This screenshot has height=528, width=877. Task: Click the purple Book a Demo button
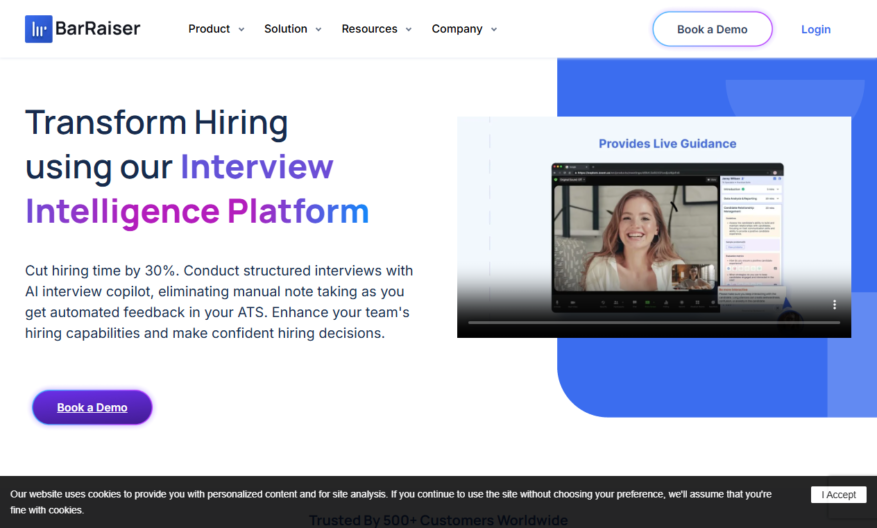tap(92, 407)
